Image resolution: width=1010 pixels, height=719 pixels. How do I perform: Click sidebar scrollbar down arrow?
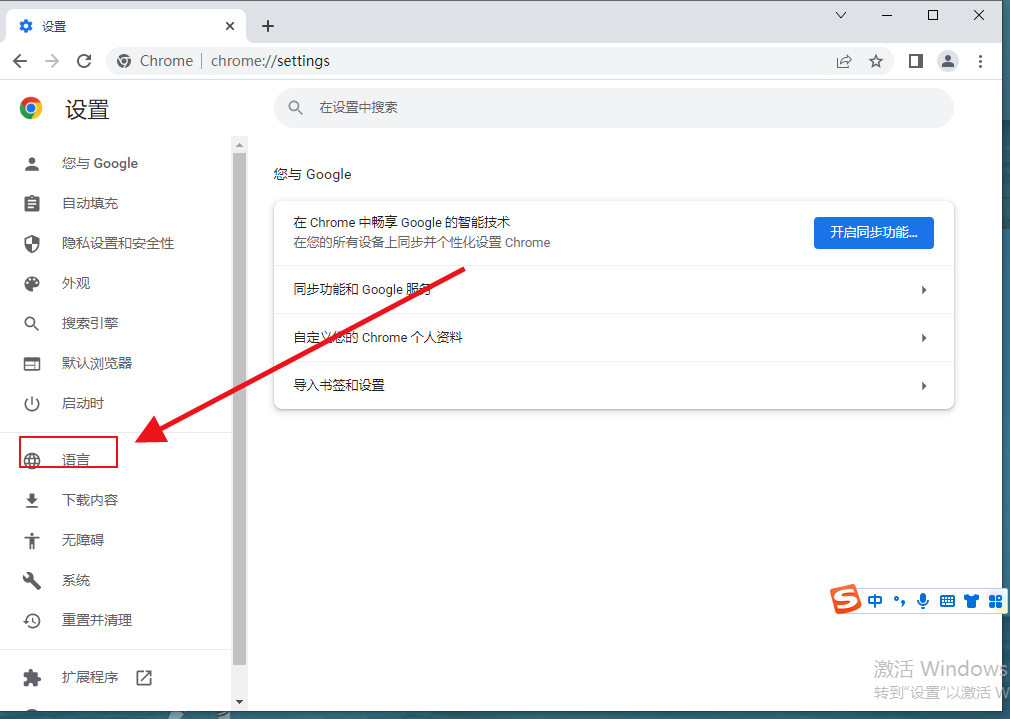(x=240, y=702)
